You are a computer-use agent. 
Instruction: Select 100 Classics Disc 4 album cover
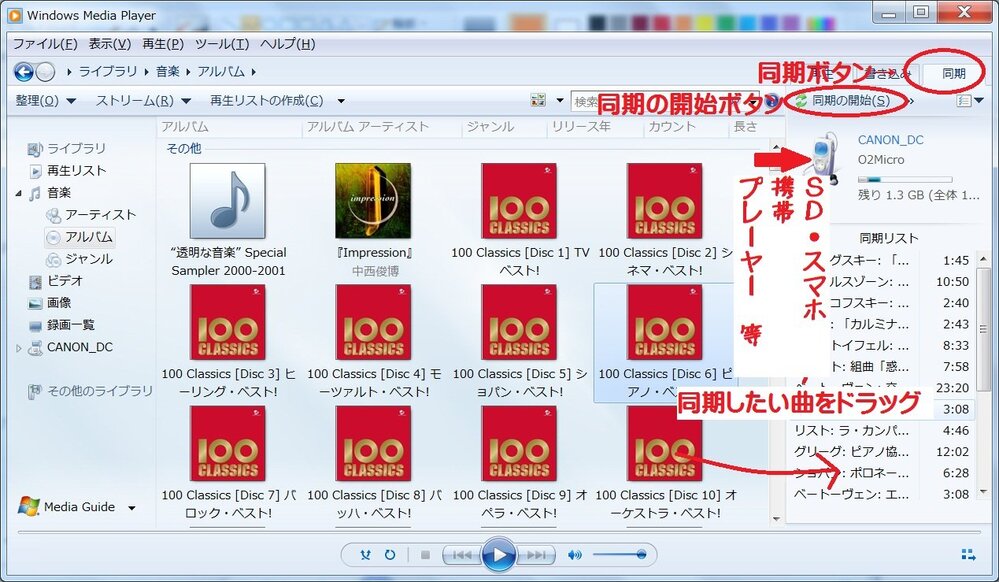(373, 323)
